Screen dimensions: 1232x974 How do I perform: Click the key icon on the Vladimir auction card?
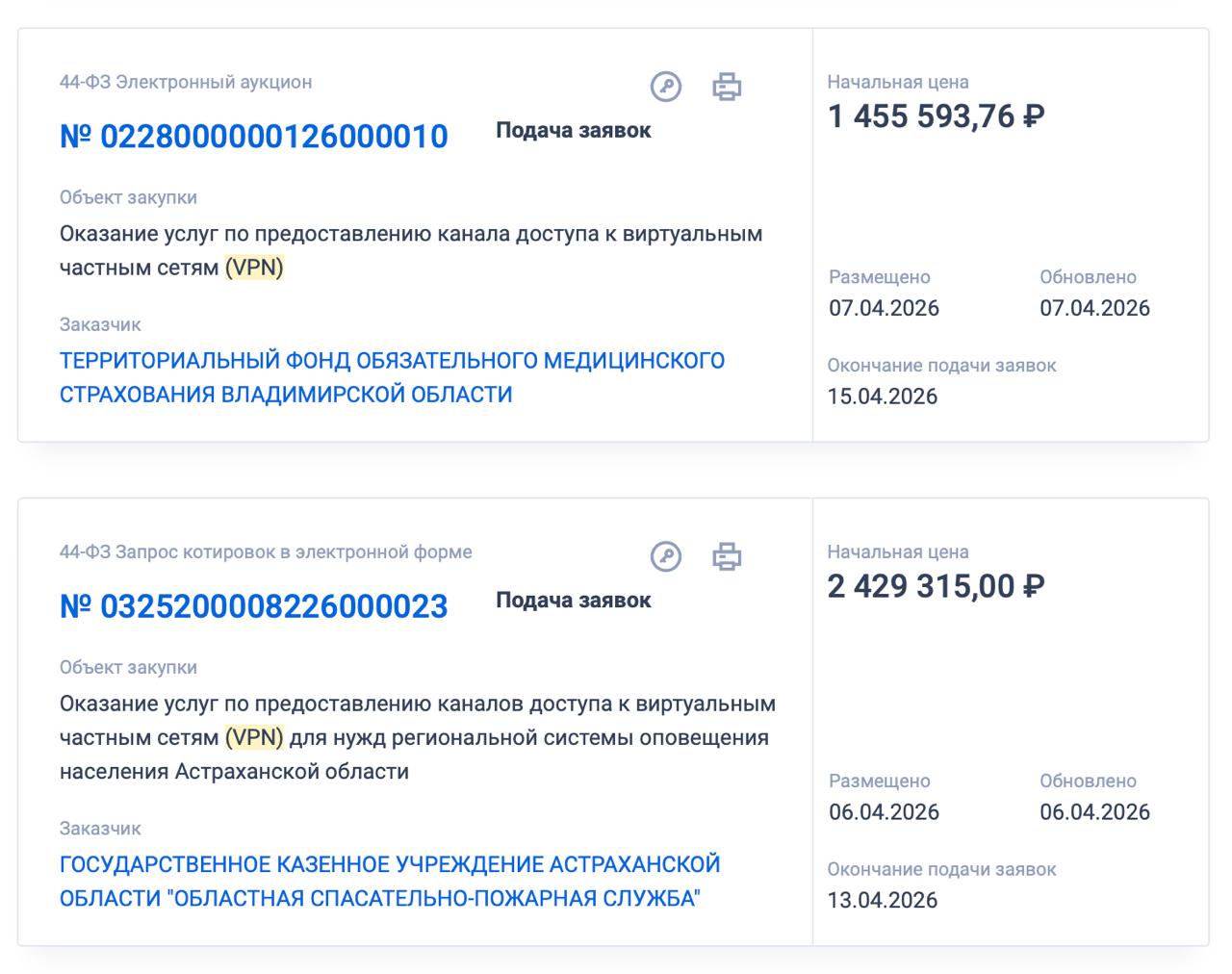click(666, 87)
